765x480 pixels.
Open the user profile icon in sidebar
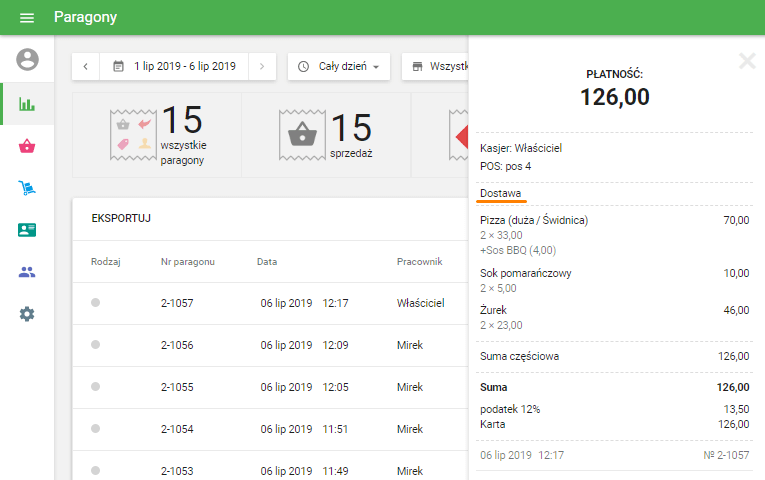(27, 60)
